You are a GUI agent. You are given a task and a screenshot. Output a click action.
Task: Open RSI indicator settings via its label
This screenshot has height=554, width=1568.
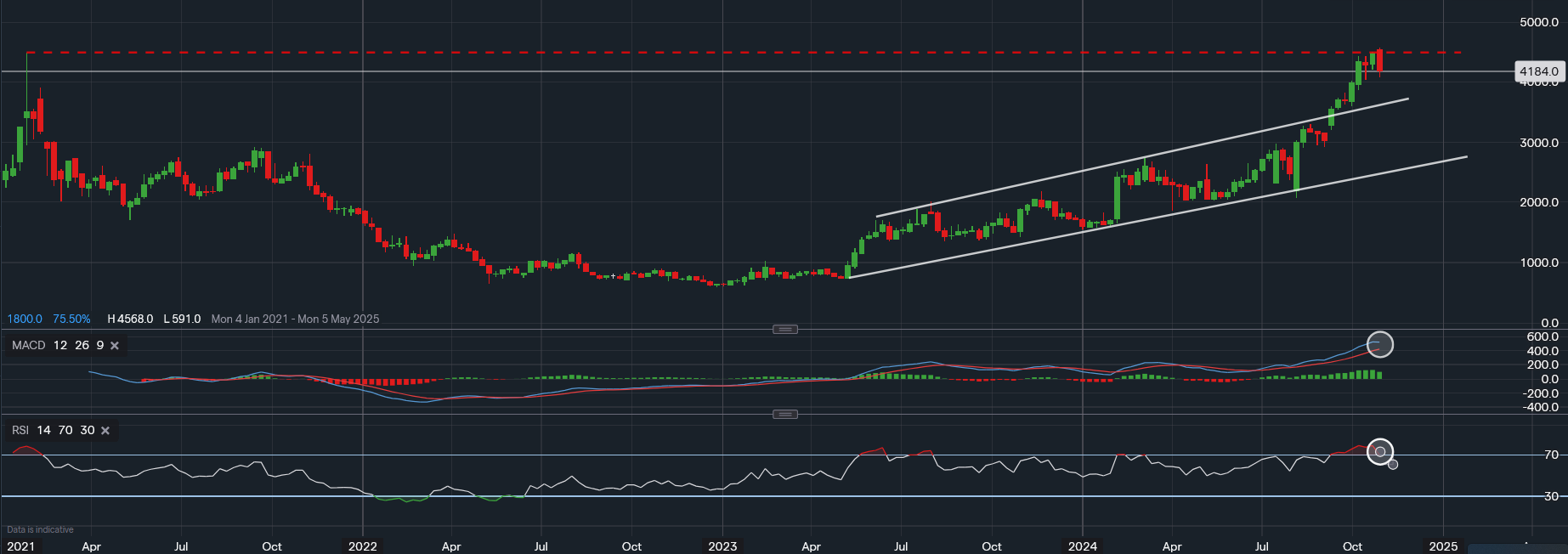(20, 431)
